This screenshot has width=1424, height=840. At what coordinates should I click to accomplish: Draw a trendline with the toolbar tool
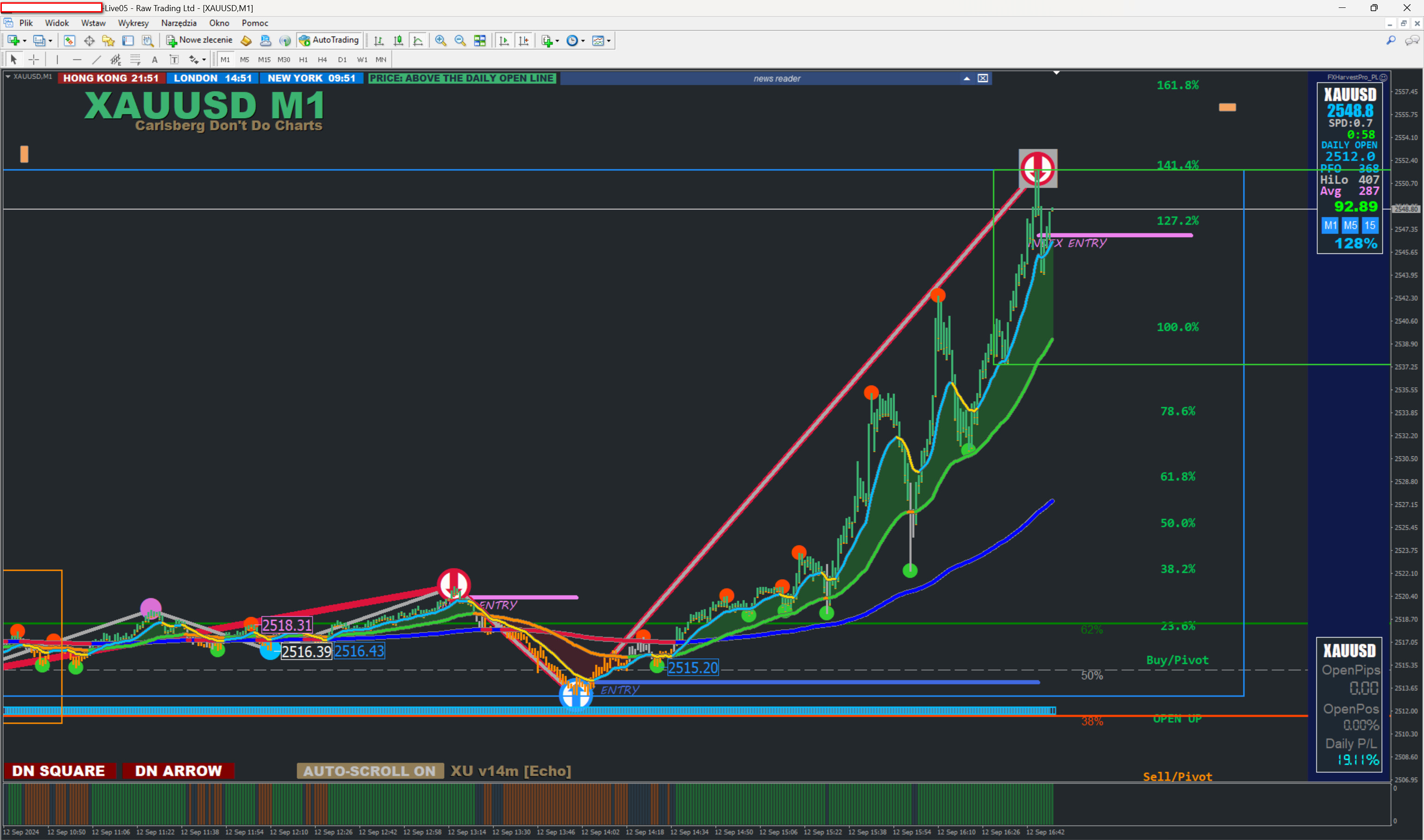pyautogui.click(x=97, y=59)
